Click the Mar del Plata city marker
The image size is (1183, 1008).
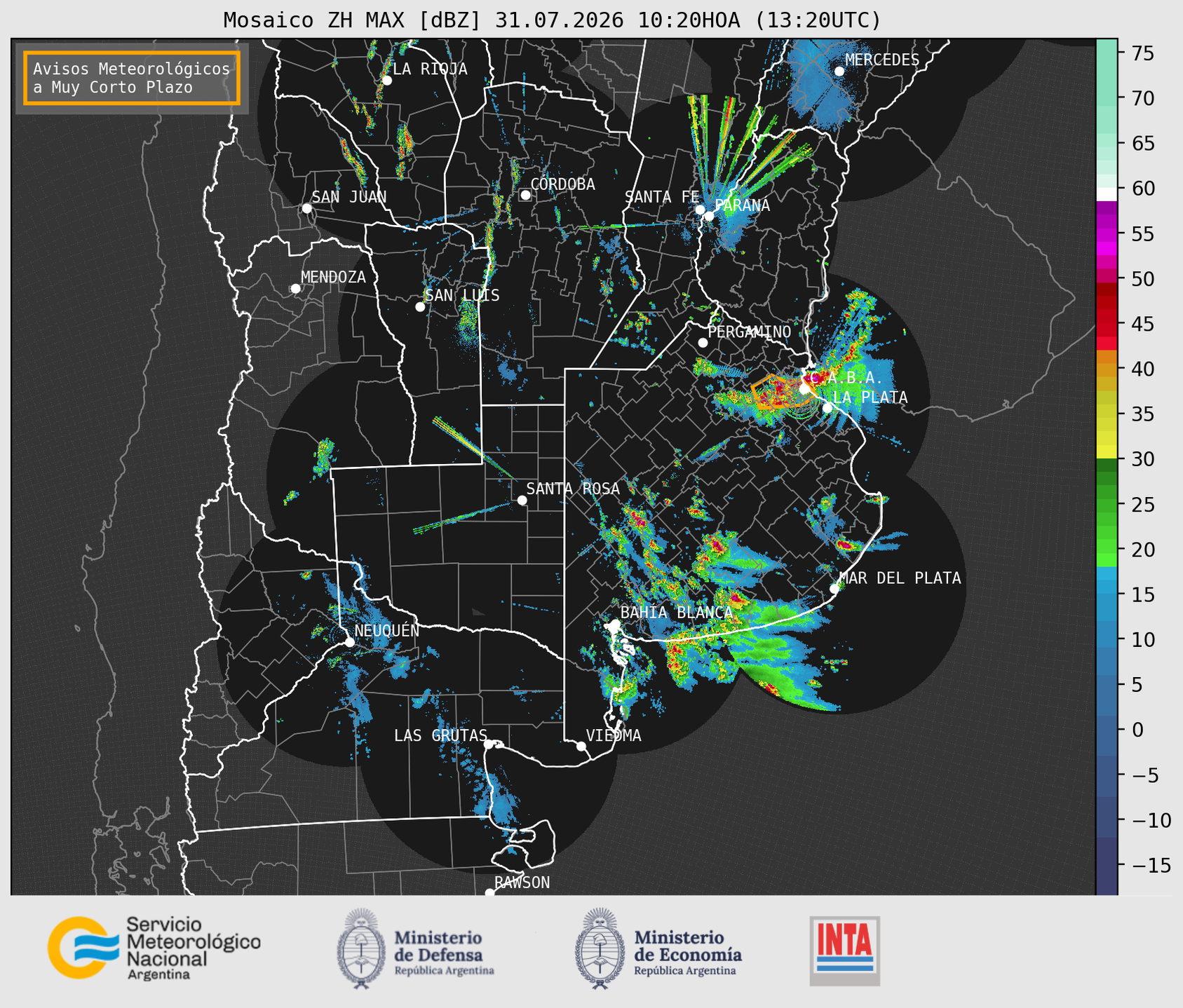pos(834,588)
